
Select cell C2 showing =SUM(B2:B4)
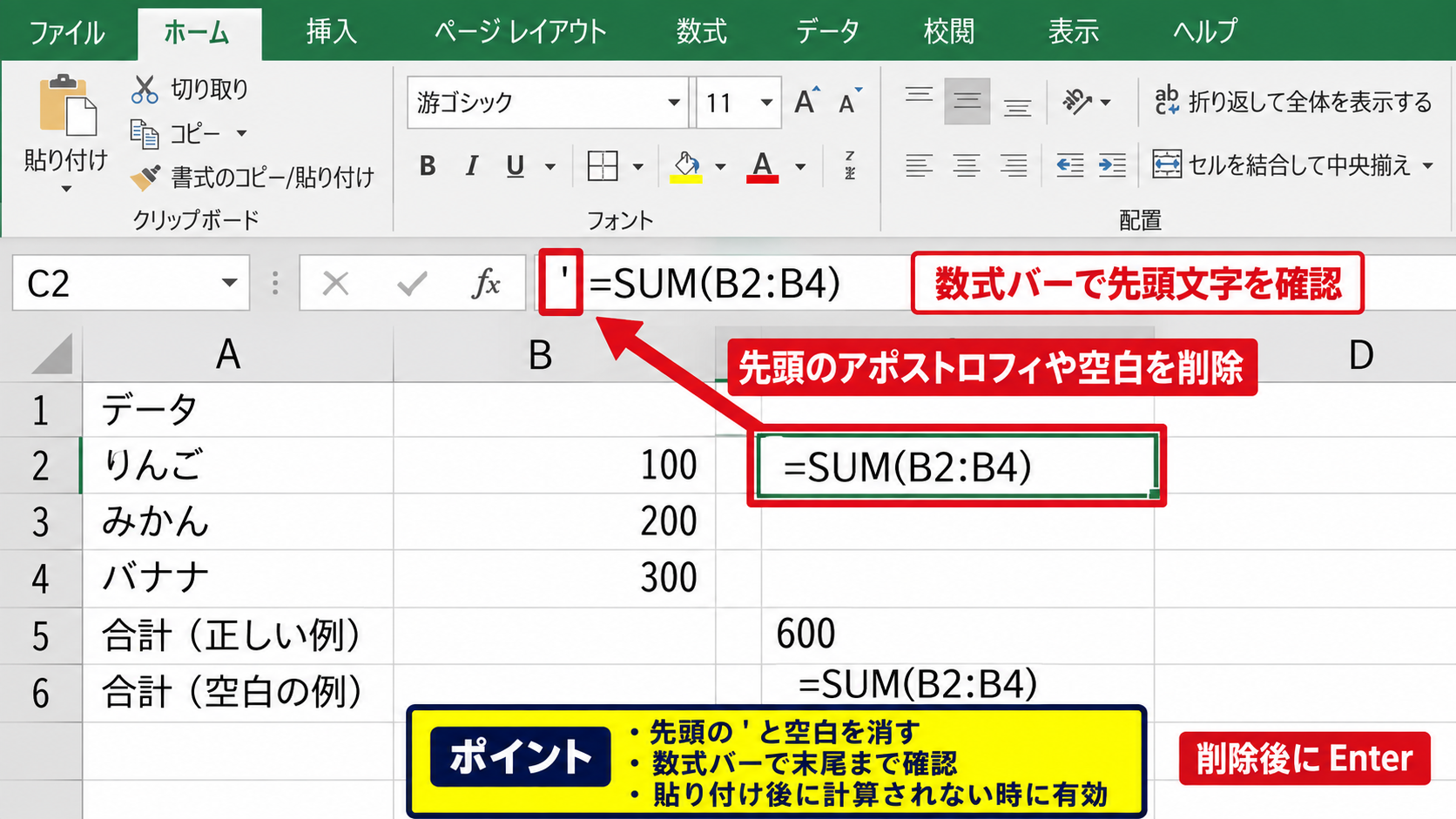pyautogui.click(x=956, y=467)
